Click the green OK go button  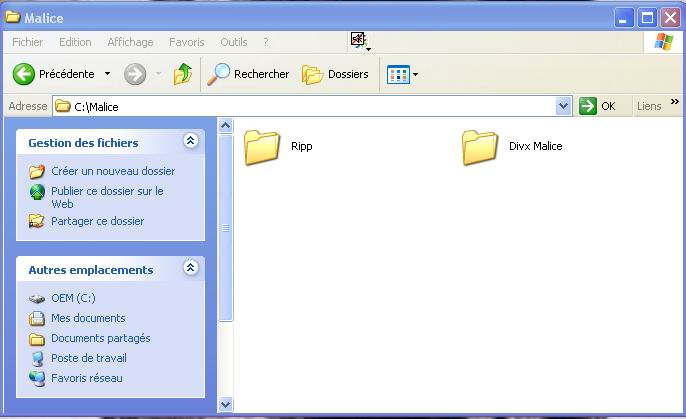pos(597,106)
